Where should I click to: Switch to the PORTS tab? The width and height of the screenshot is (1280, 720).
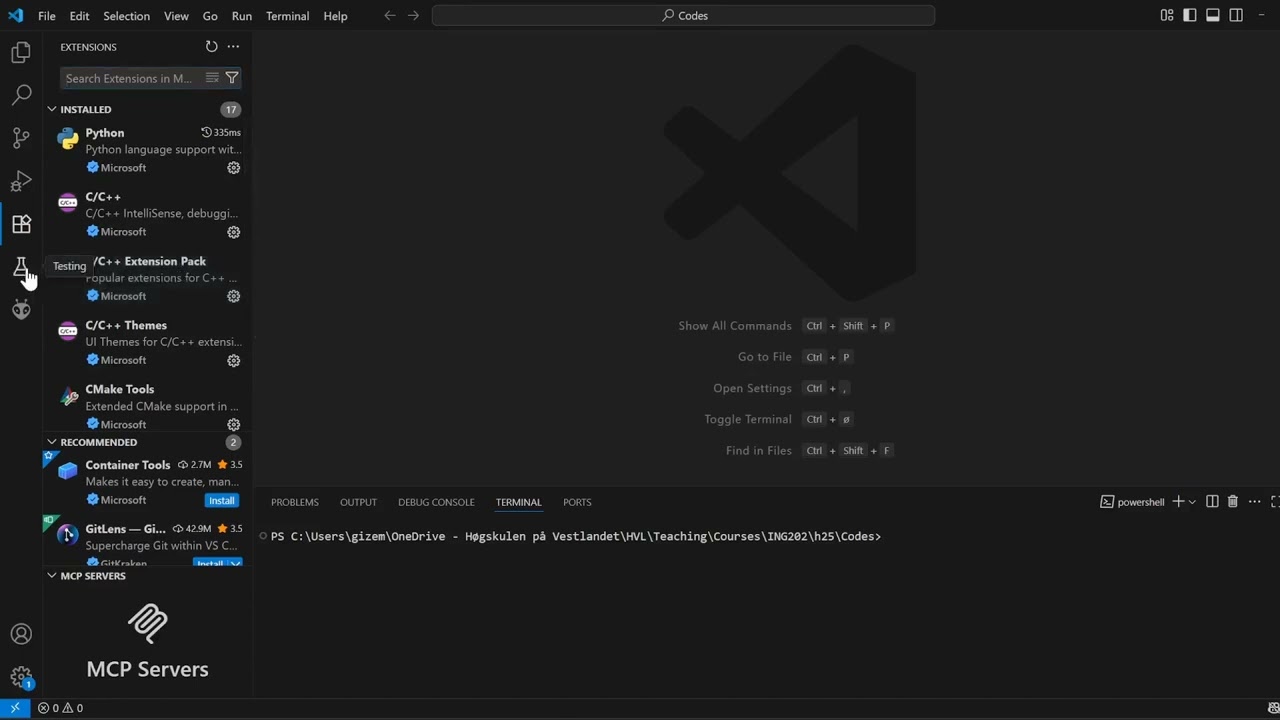tap(577, 502)
